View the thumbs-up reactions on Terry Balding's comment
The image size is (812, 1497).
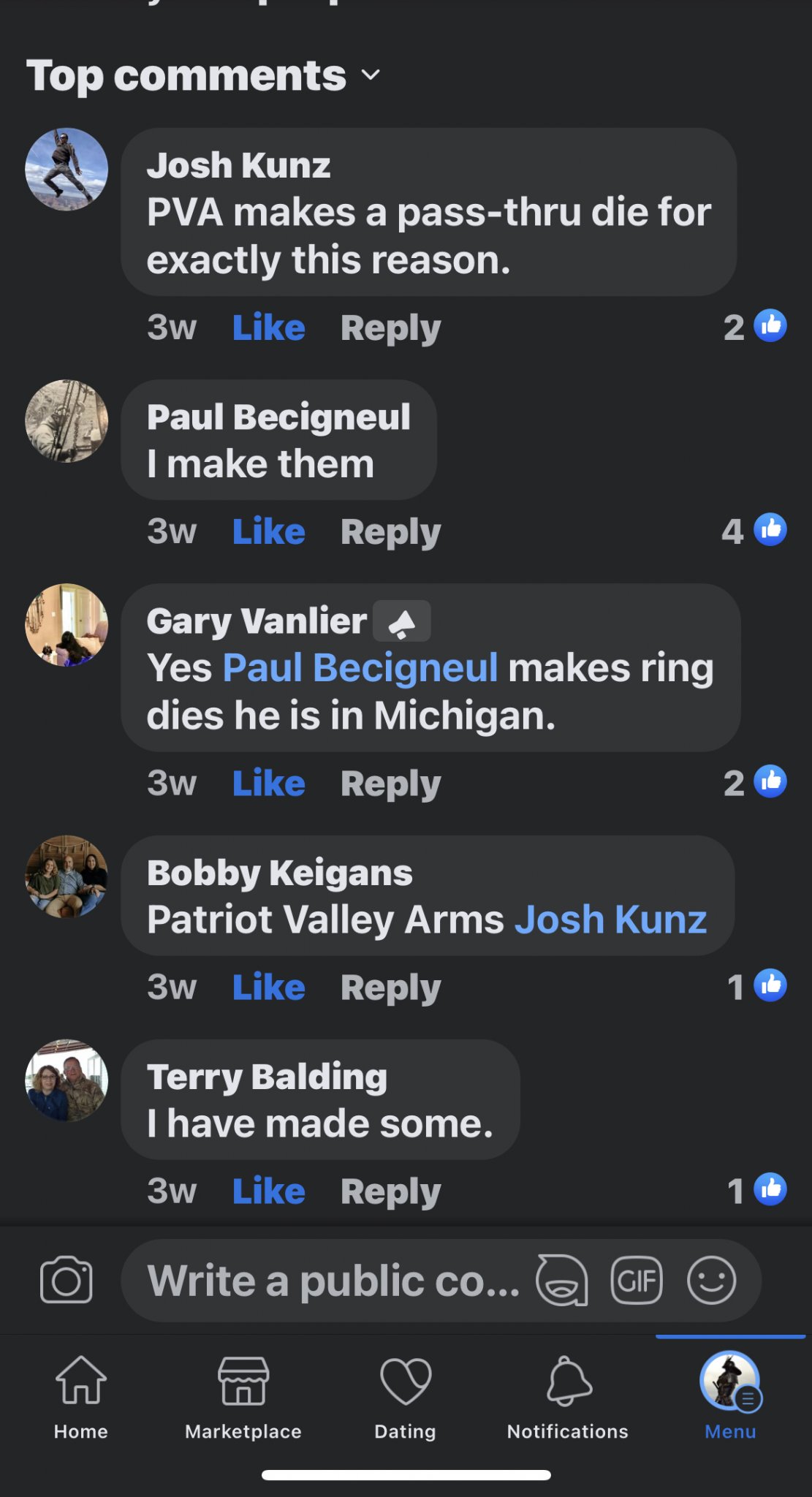[x=758, y=1190]
